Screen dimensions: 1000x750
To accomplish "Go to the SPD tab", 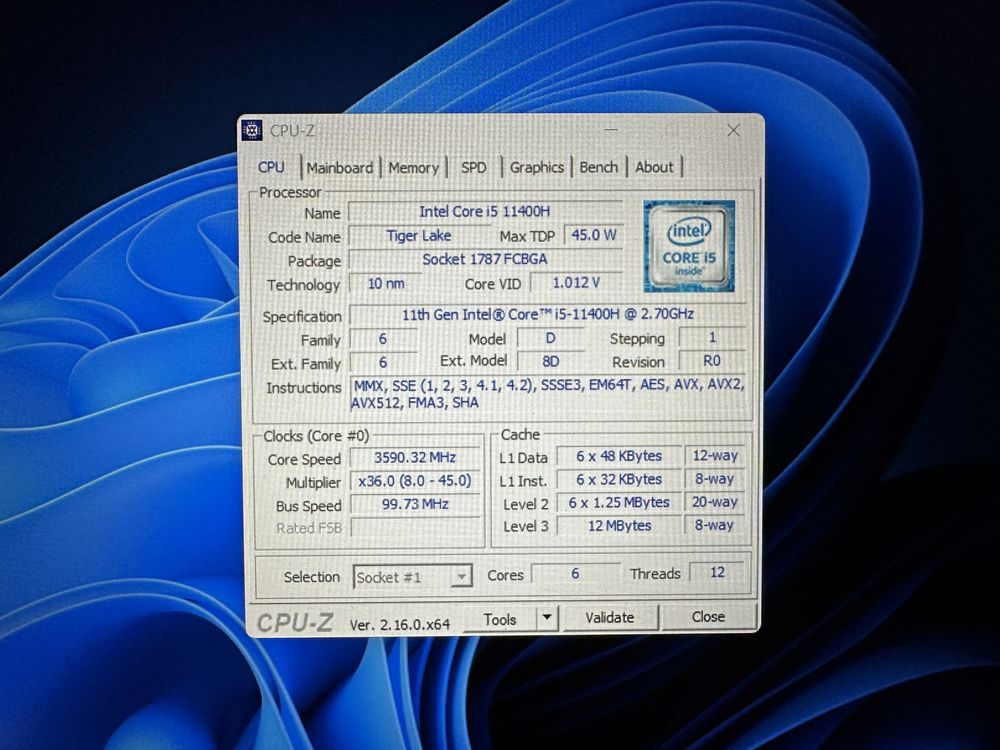I will [473, 168].
